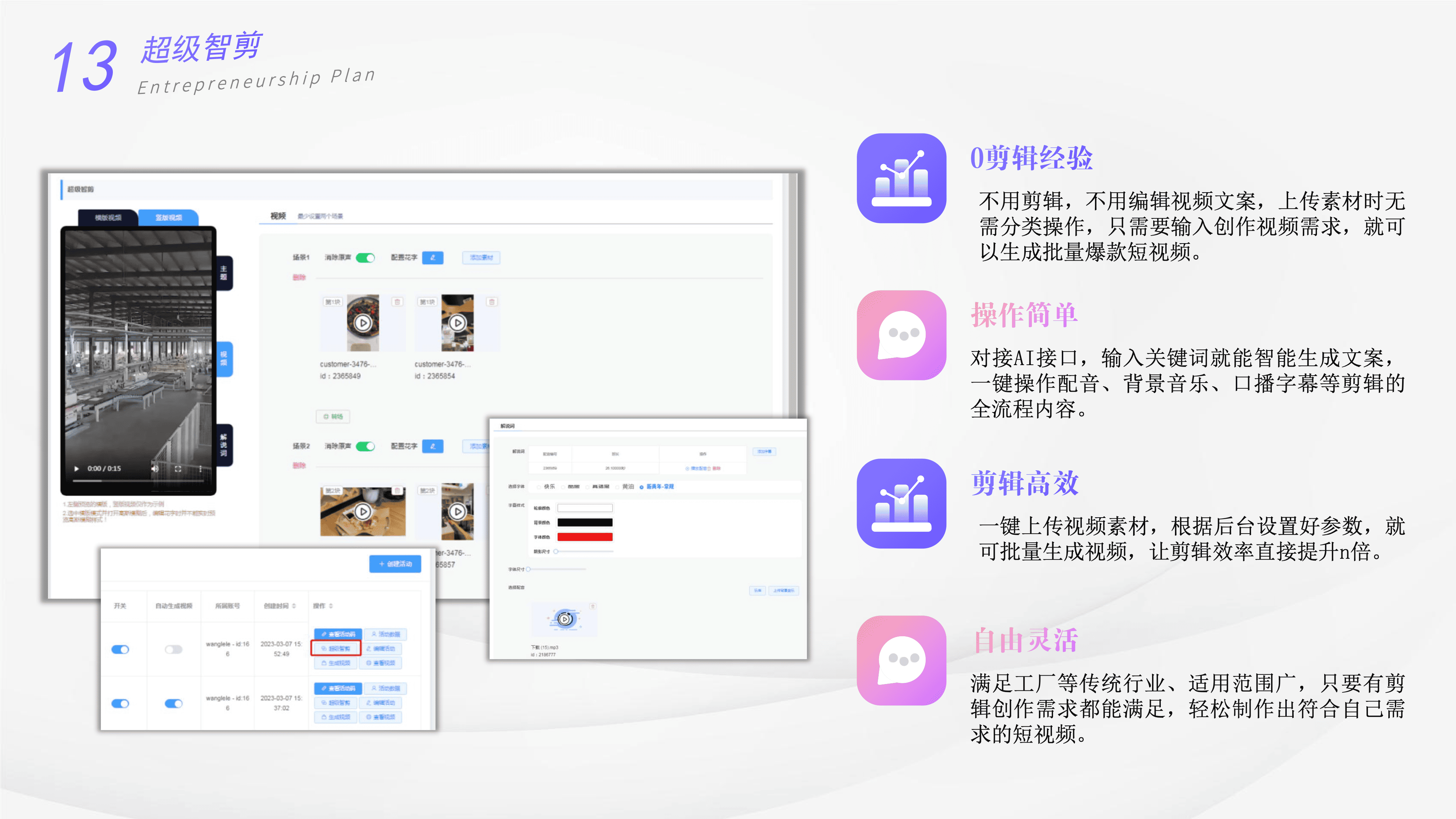
Task: Switch to the 横版视频 tab
Action: pyautogui.click(x=108, y=218)
